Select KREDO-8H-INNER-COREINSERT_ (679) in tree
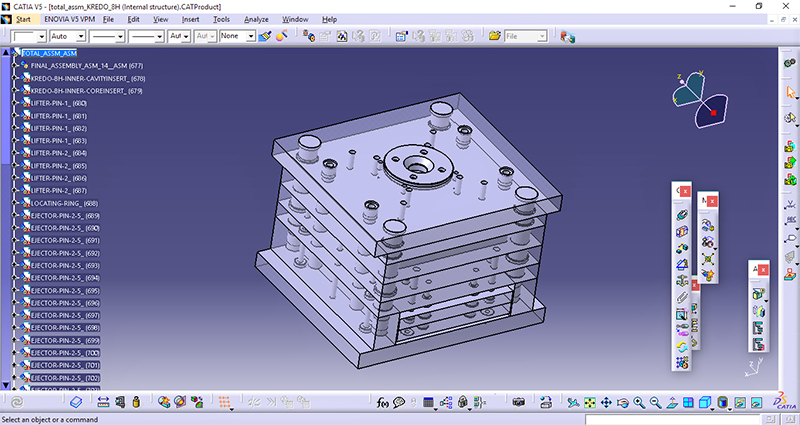800x425 pixels. coord(86,91)
